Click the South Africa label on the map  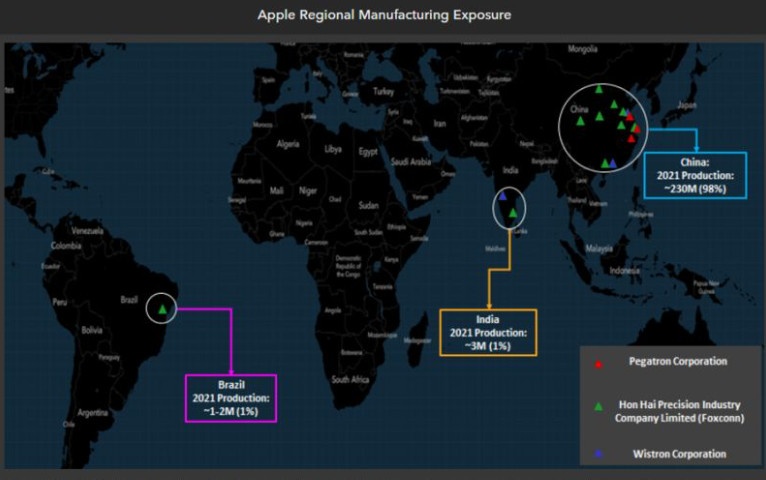point(351,380)
